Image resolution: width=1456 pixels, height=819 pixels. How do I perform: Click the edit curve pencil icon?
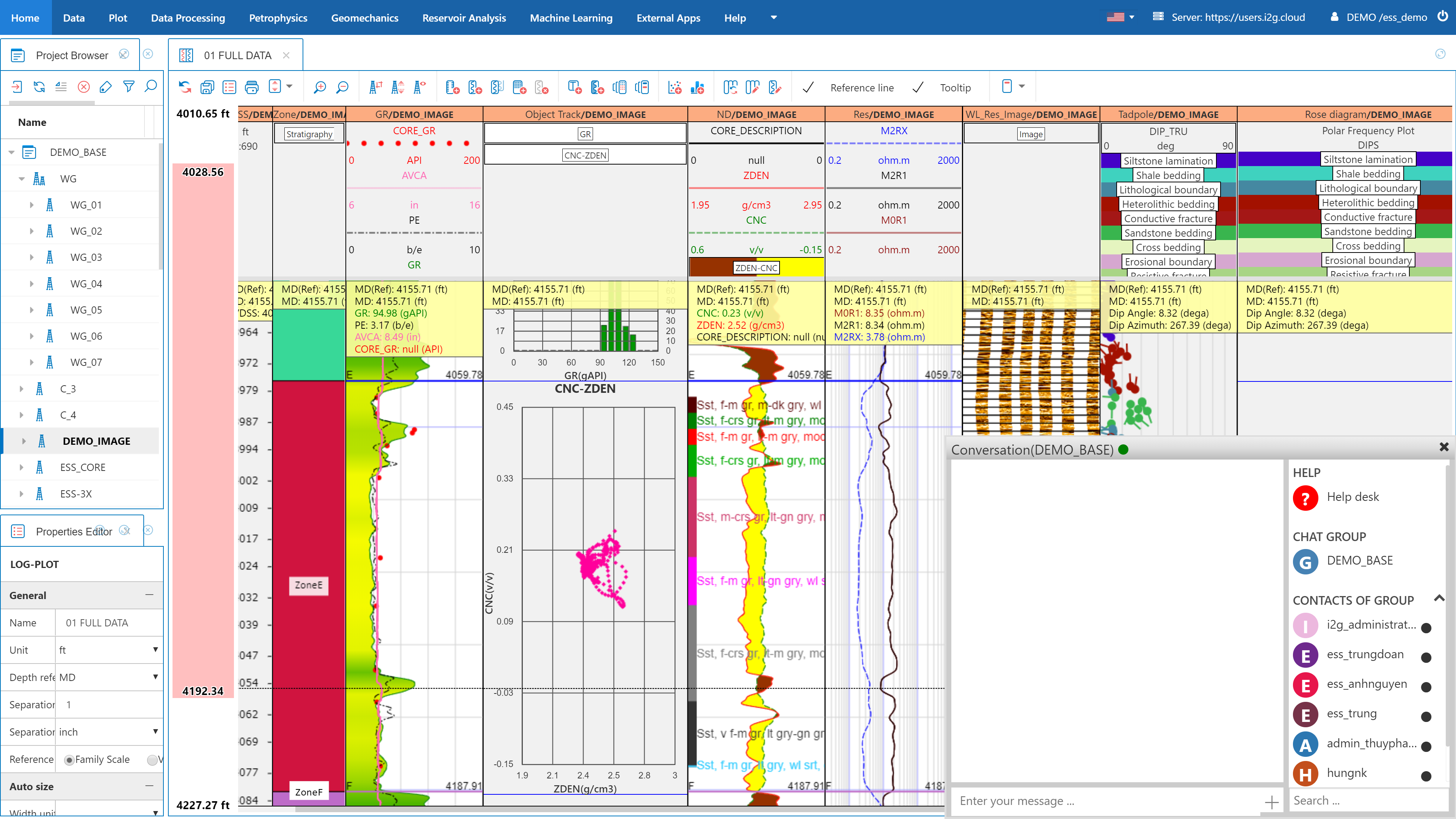(x=775, y=87)
